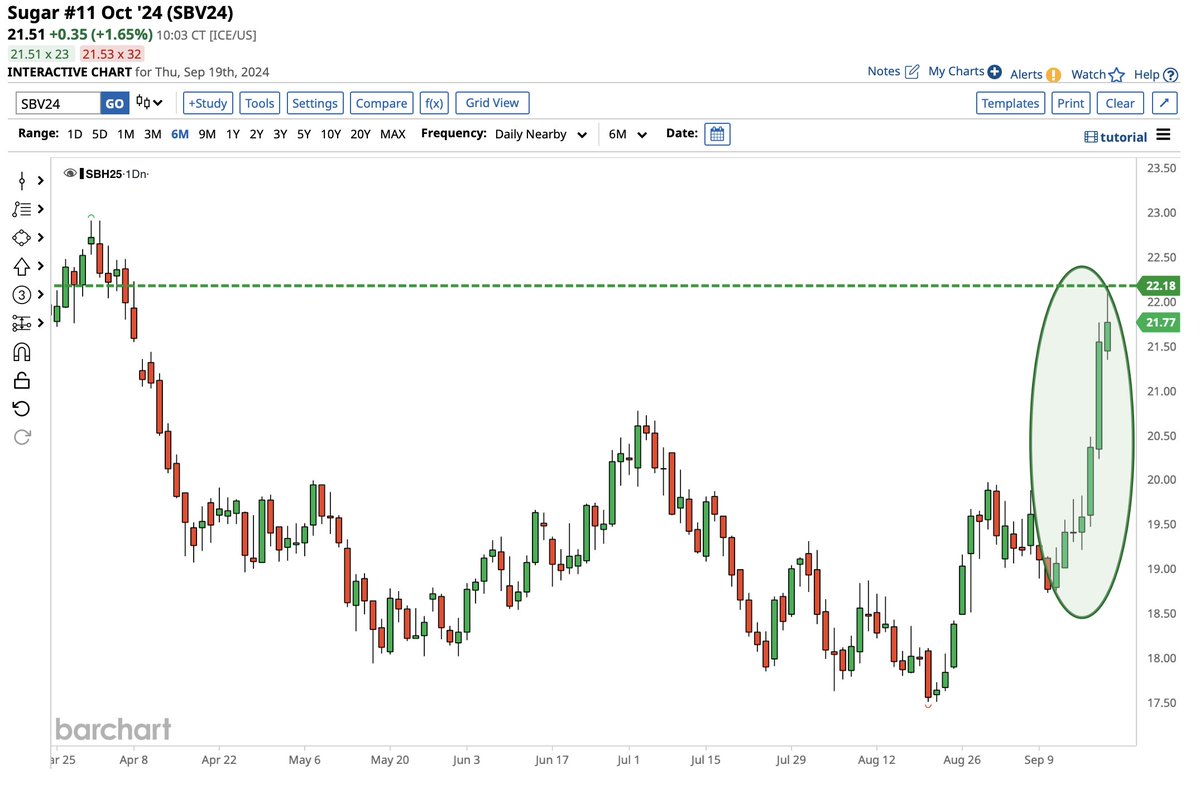Click the +Study button
Viewport: 1200px width, 789px height.
208,103
